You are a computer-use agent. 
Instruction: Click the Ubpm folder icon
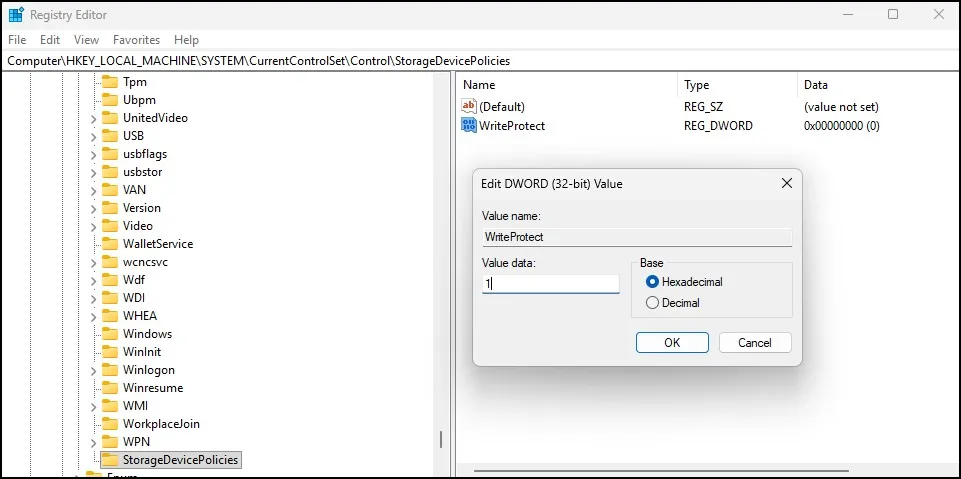(x=110, y=99)
